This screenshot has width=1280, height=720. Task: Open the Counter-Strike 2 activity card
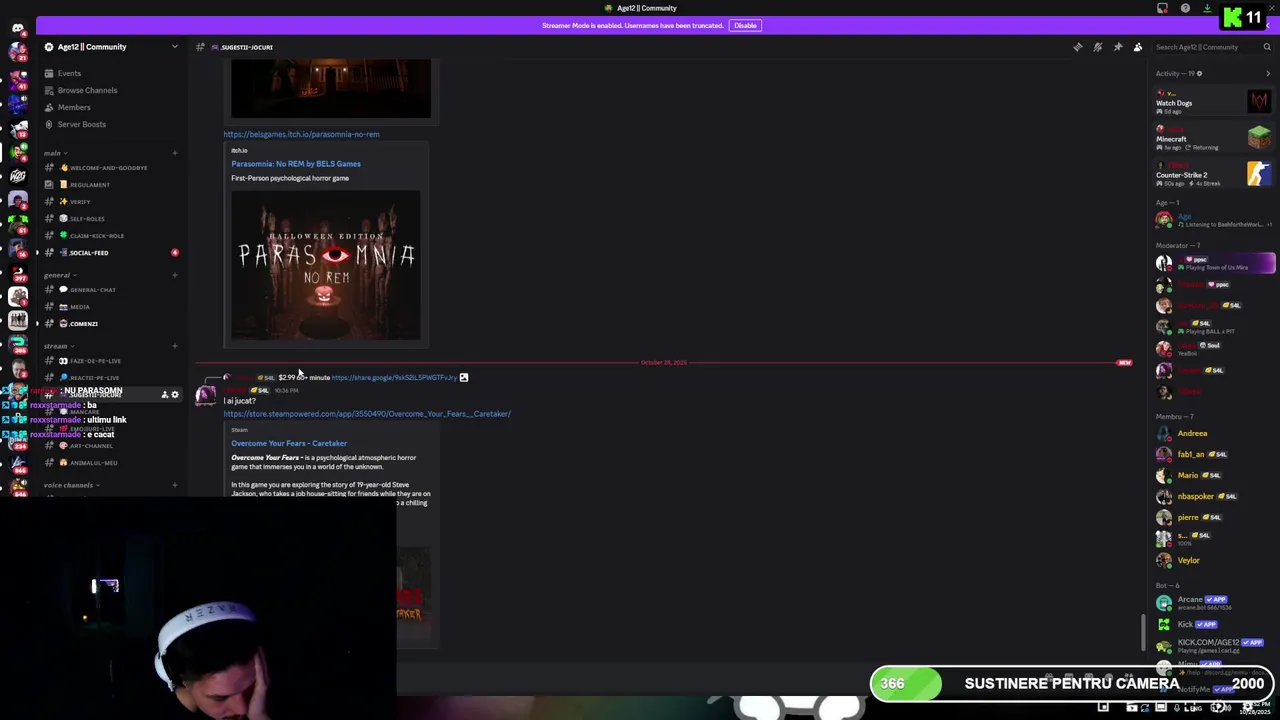(x=1212, y=173)
